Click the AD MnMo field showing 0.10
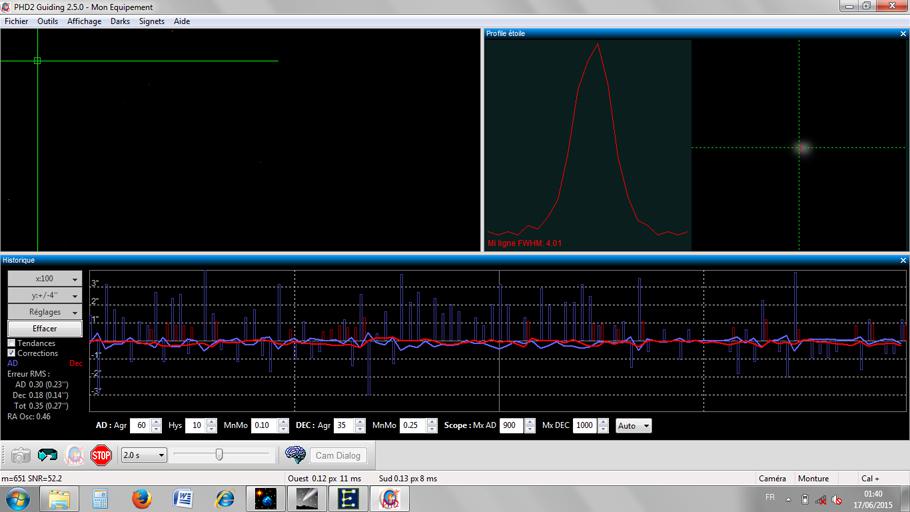This screenshot has width=910, height=512. pyautogui.click(x=264, y=426)
